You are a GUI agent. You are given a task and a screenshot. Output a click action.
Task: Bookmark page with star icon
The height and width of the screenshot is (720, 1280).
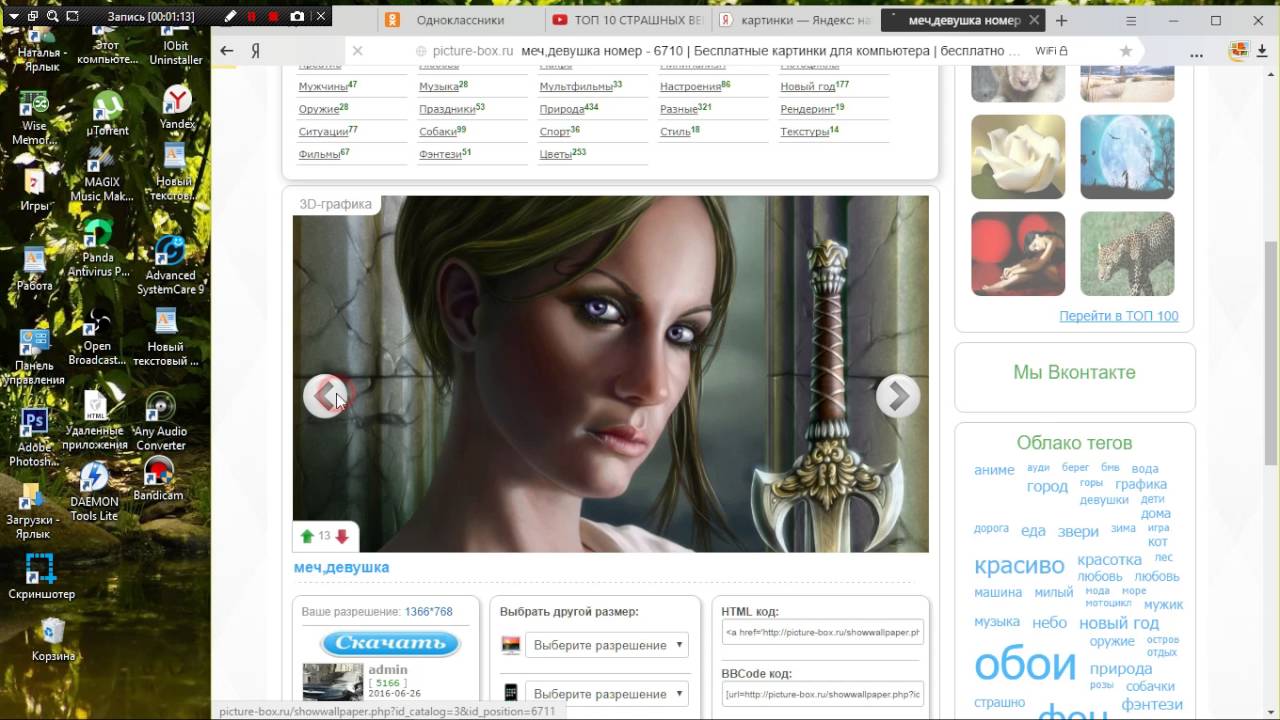pos(1126,50)
